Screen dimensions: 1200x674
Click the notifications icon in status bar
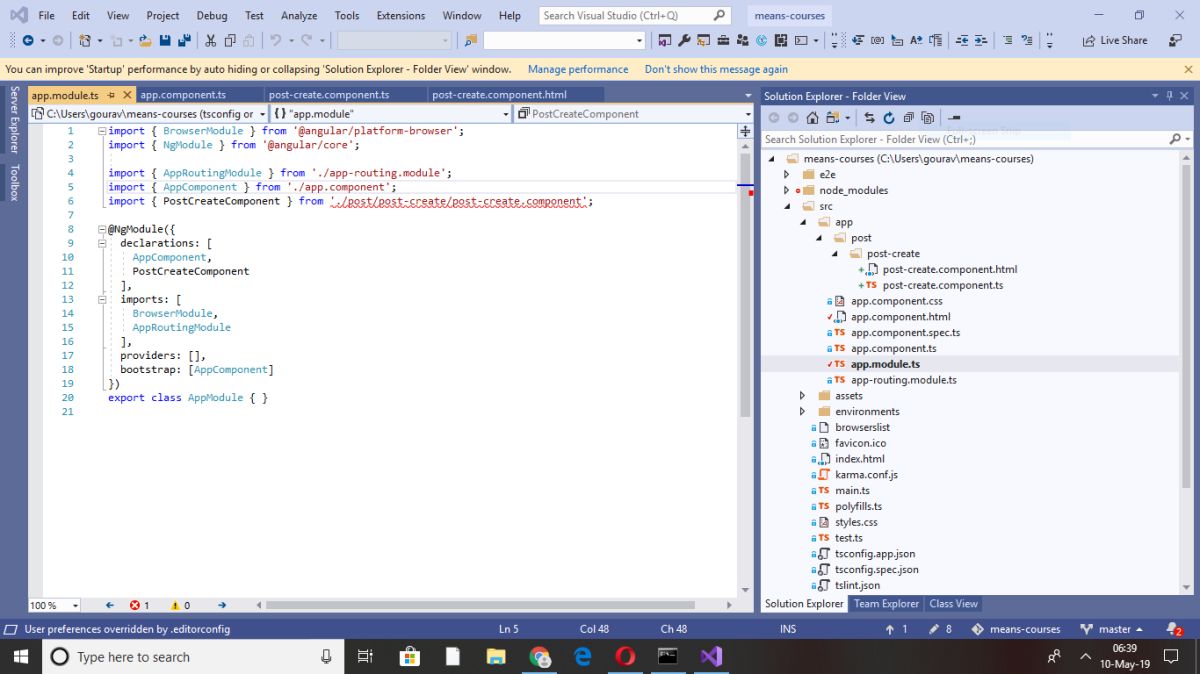tap(1175, 629)
